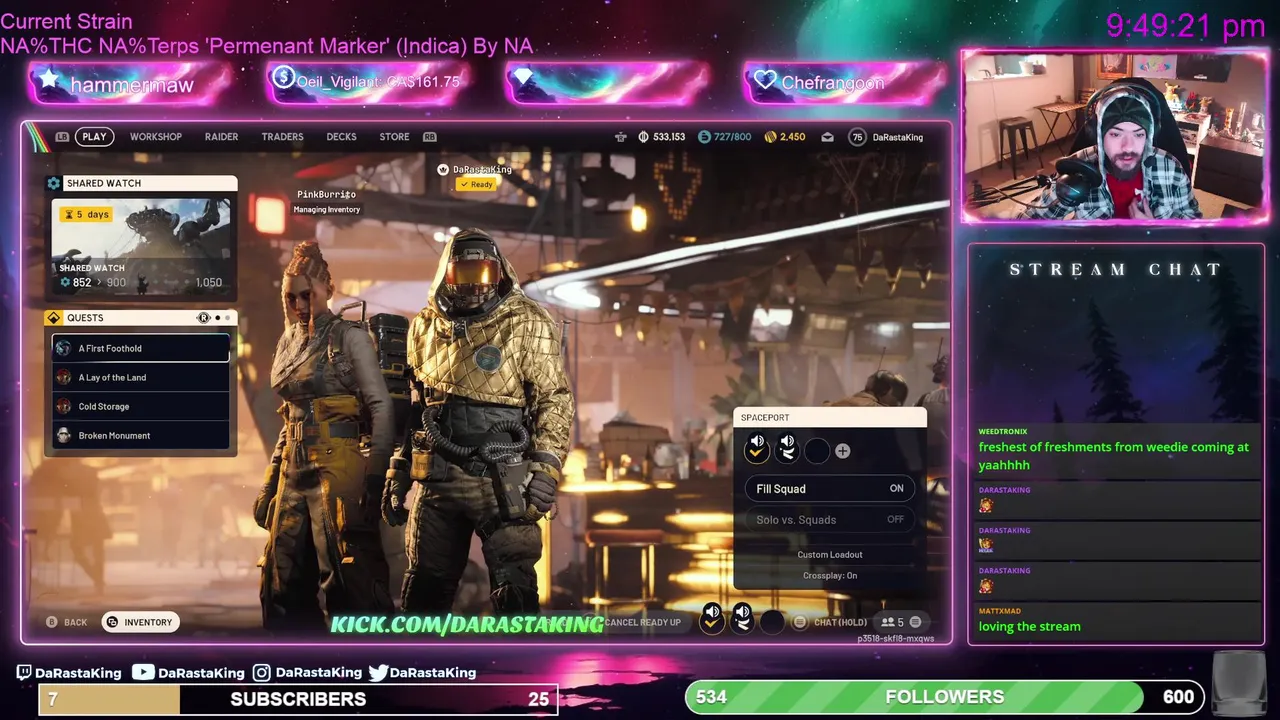Click the gift icon beside coin balance

620,137
